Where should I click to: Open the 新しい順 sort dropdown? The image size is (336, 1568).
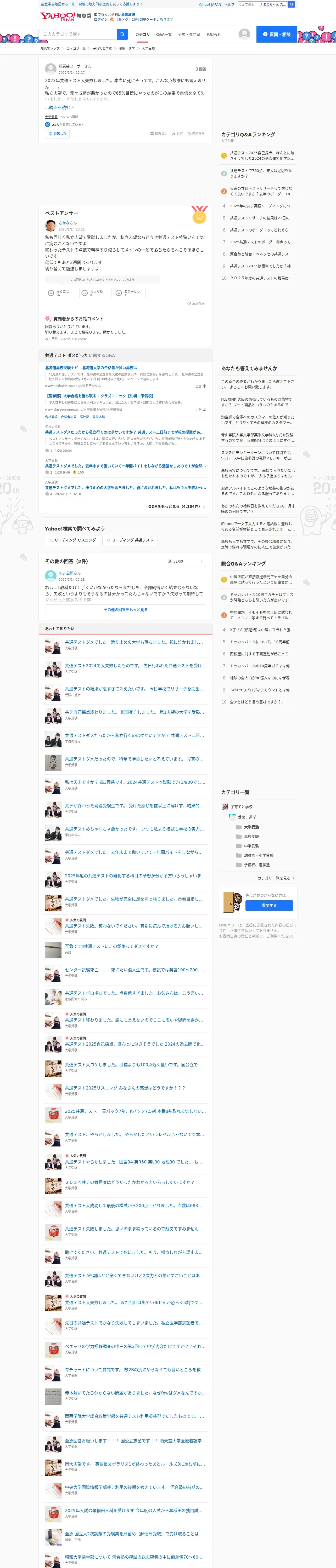coord(185,561)
